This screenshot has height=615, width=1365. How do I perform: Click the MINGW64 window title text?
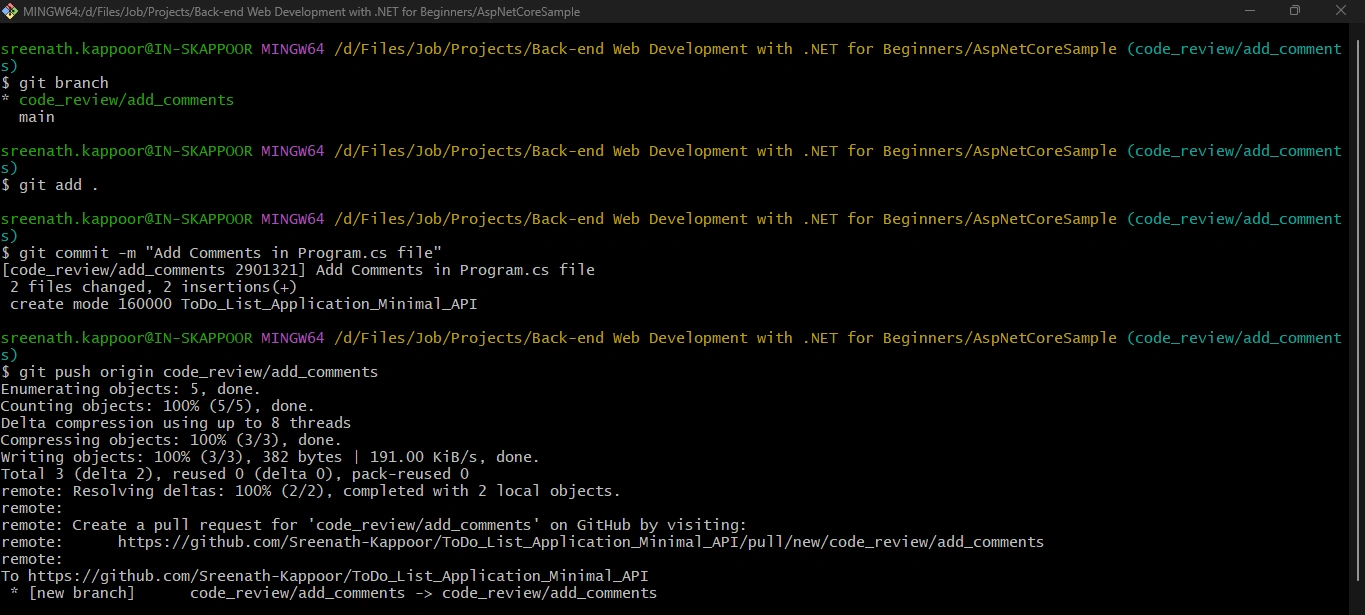tap(303, 11)
